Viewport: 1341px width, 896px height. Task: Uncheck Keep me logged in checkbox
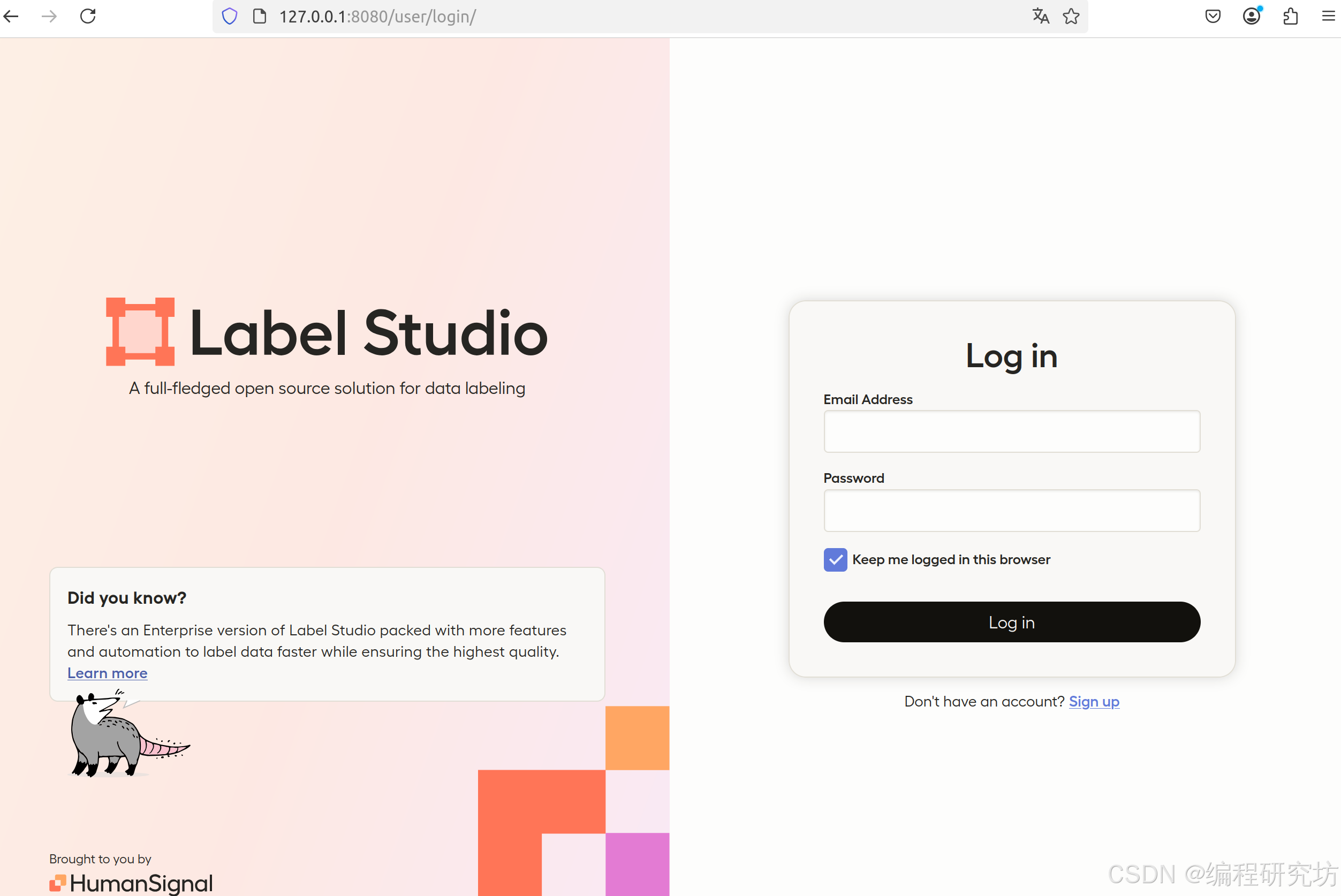(x=835, y=559)
